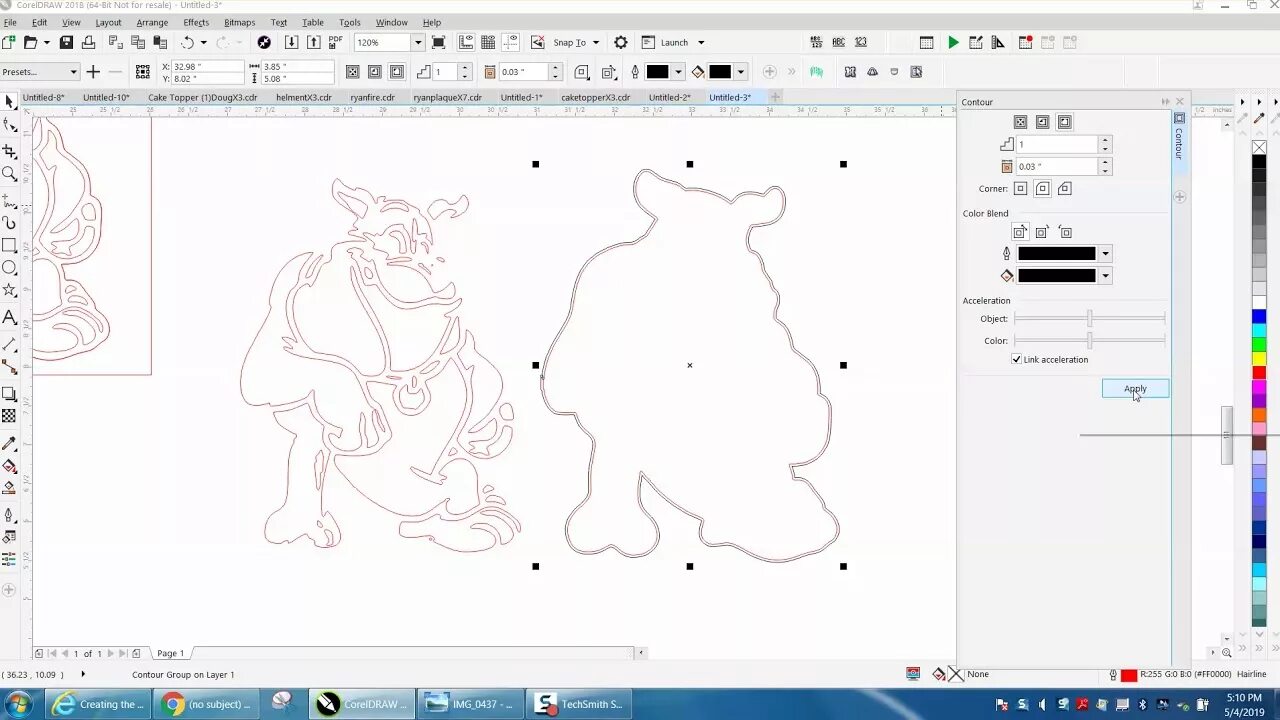
Task: Open the zoom level 120% dropdown
Action: coord(418,42)
